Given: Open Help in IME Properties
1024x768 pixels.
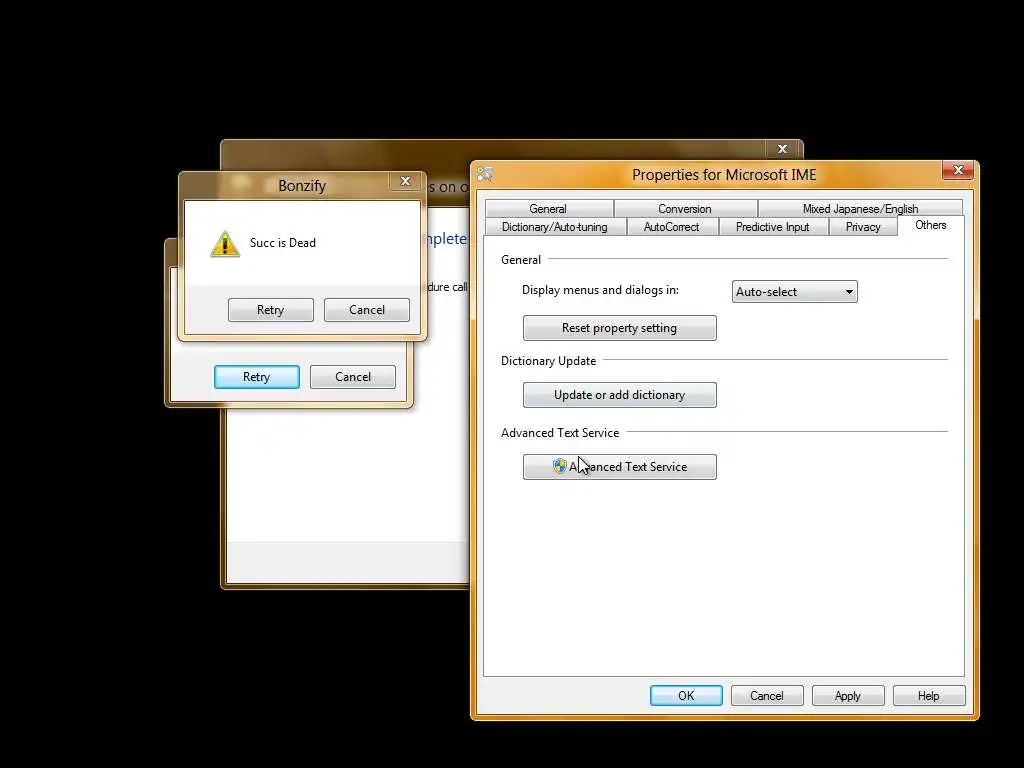Looking at the screenshot, I should (x=929, y=696).
